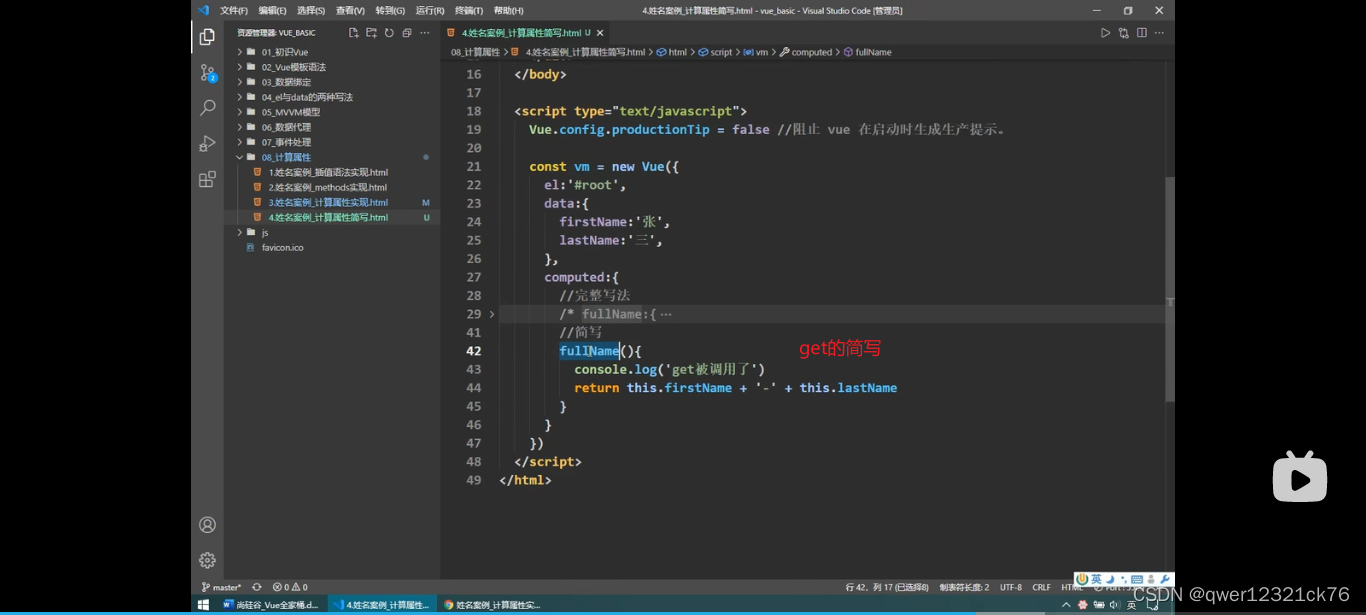Click the master branch in the status bar

[x=221, y=587]
